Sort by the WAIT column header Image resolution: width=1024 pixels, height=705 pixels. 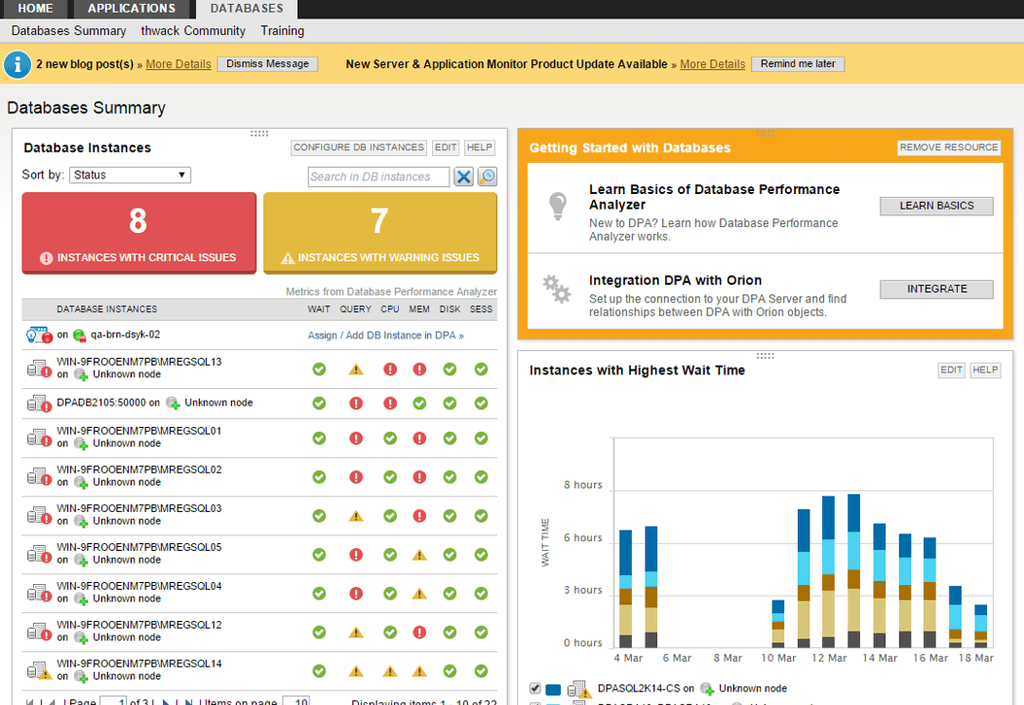click(319, 309)
